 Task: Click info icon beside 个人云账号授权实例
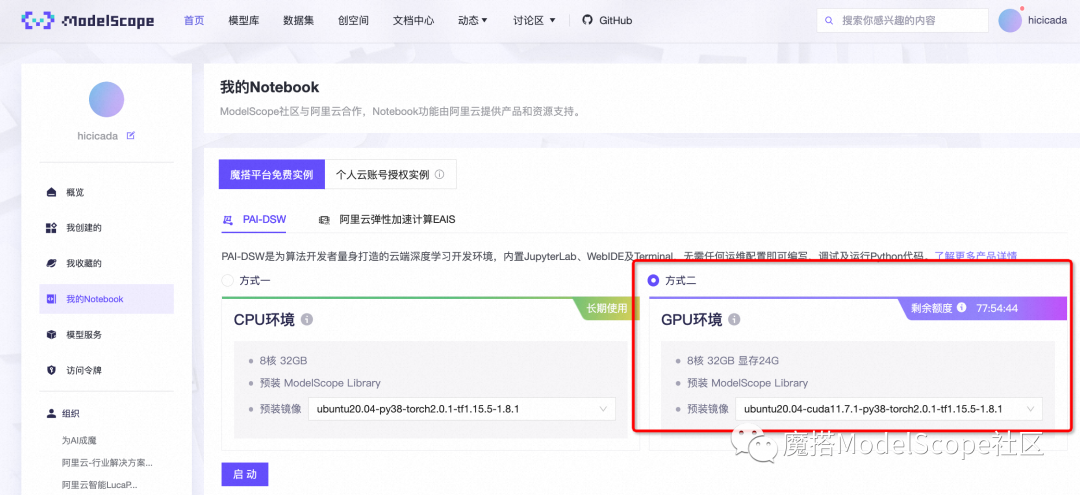[x=439, y=175]
